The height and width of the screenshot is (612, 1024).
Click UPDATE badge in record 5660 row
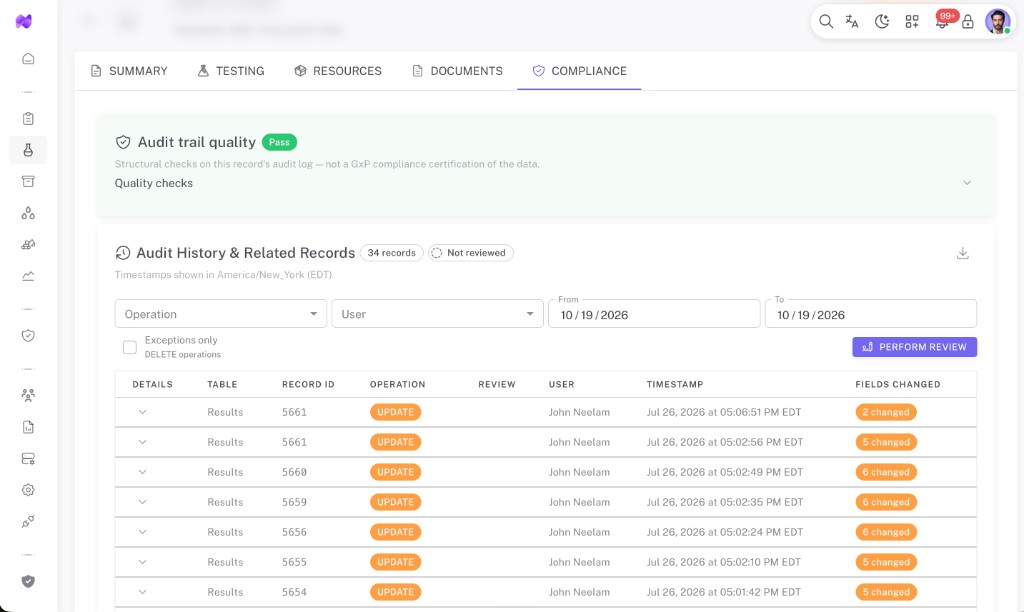(395, 472)
